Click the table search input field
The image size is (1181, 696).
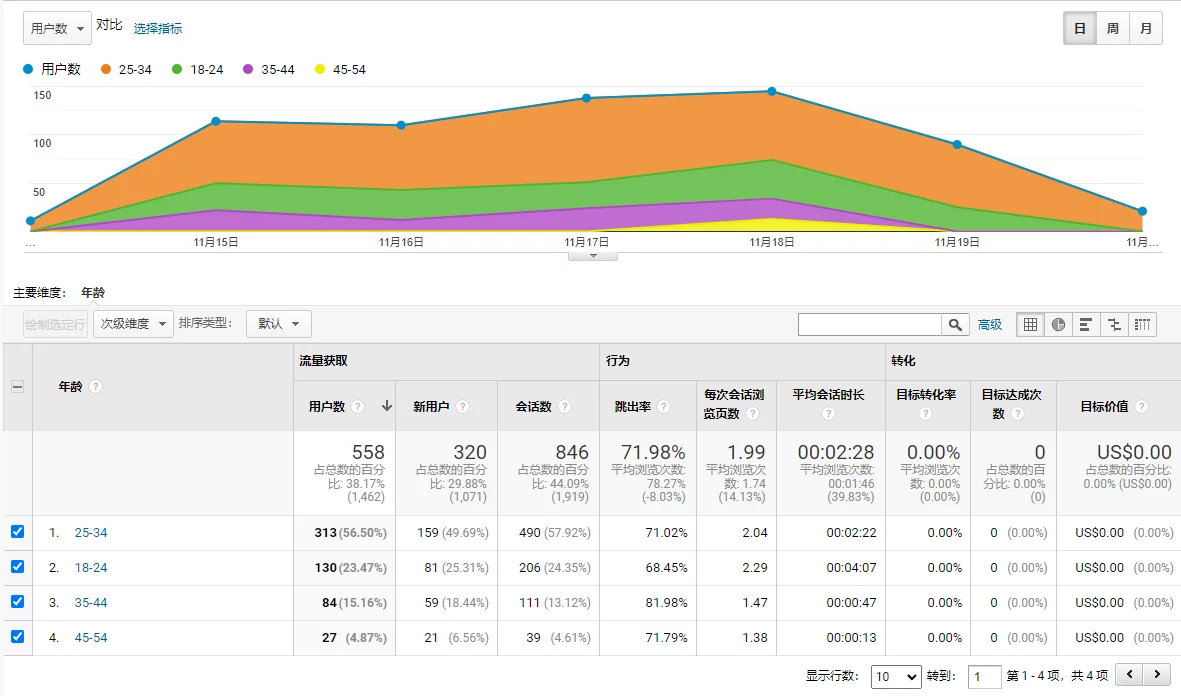pyautogui.click(x=869, y=324)
